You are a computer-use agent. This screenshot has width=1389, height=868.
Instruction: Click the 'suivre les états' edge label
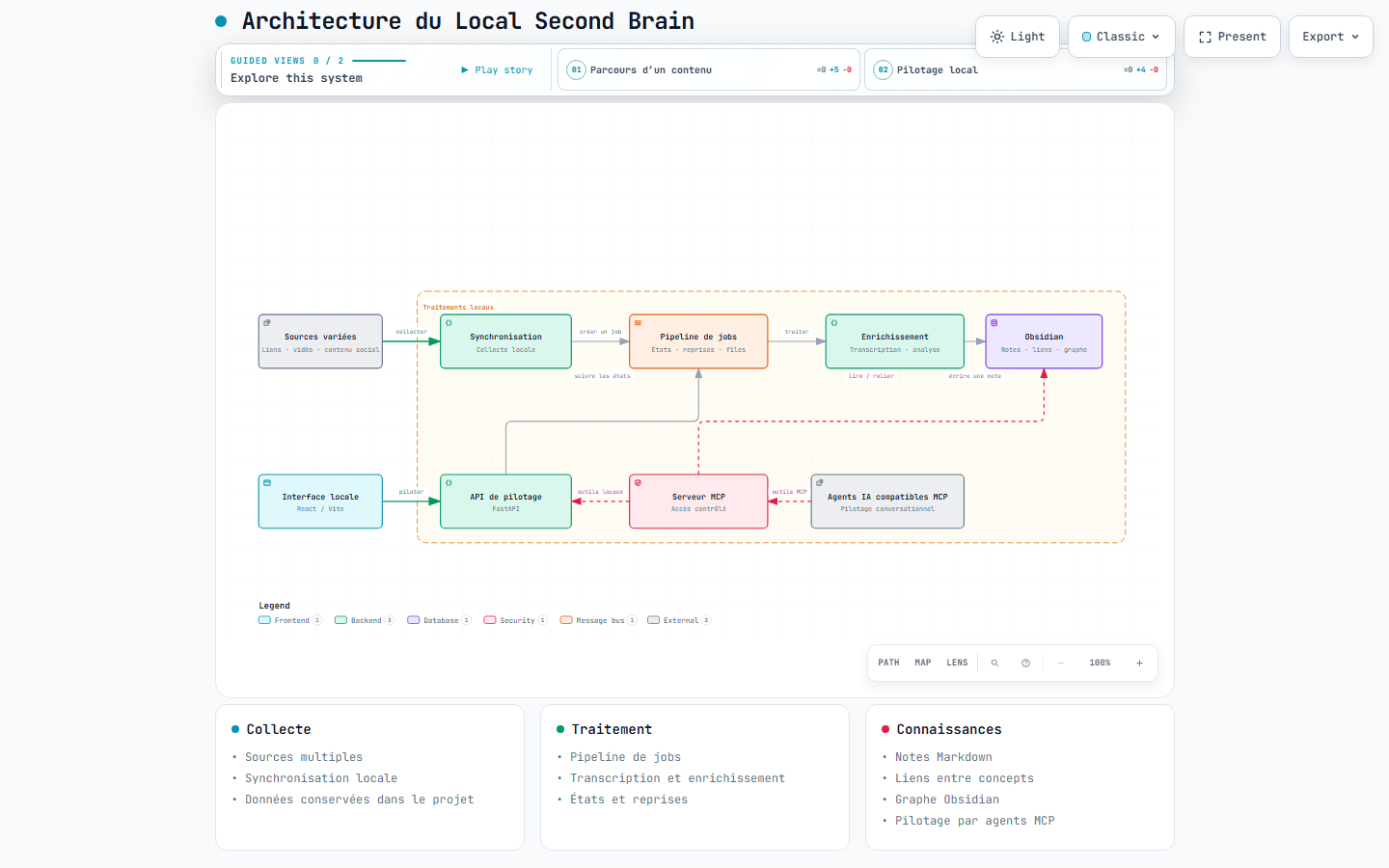pyautogui.click(x=602, y=376)
